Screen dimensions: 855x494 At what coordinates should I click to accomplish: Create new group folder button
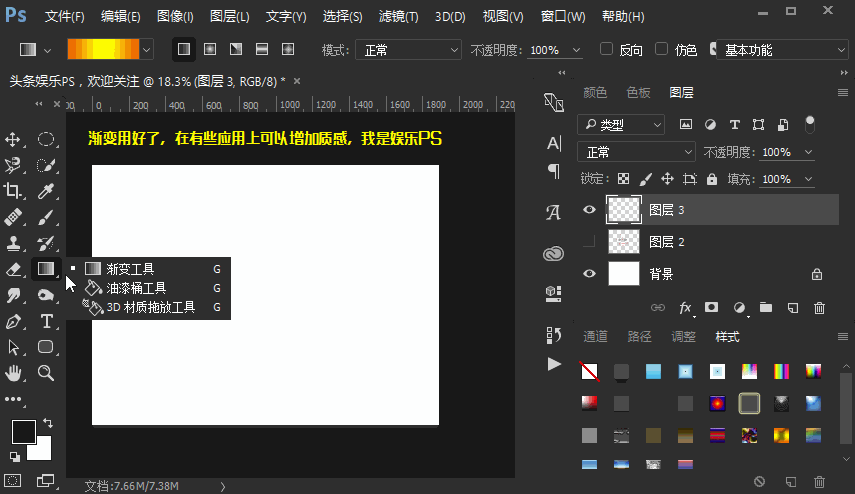coord(766,308)
